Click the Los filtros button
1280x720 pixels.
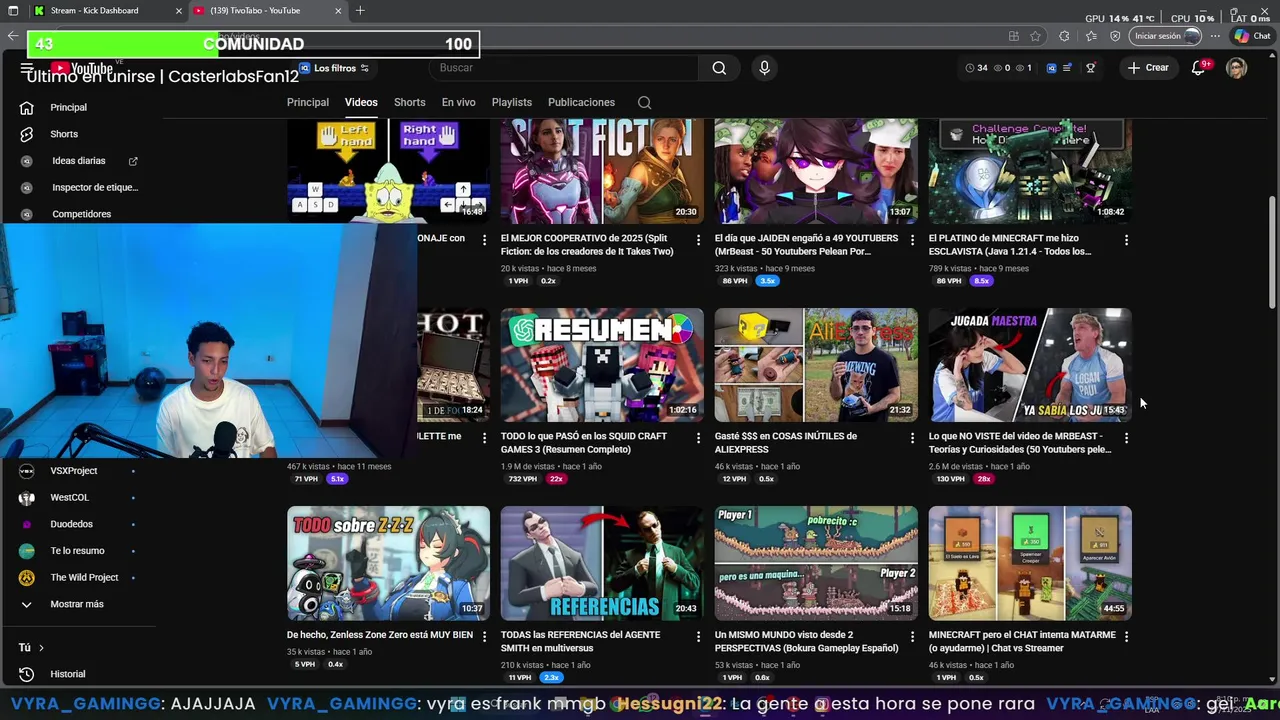[x=334, y=68]
